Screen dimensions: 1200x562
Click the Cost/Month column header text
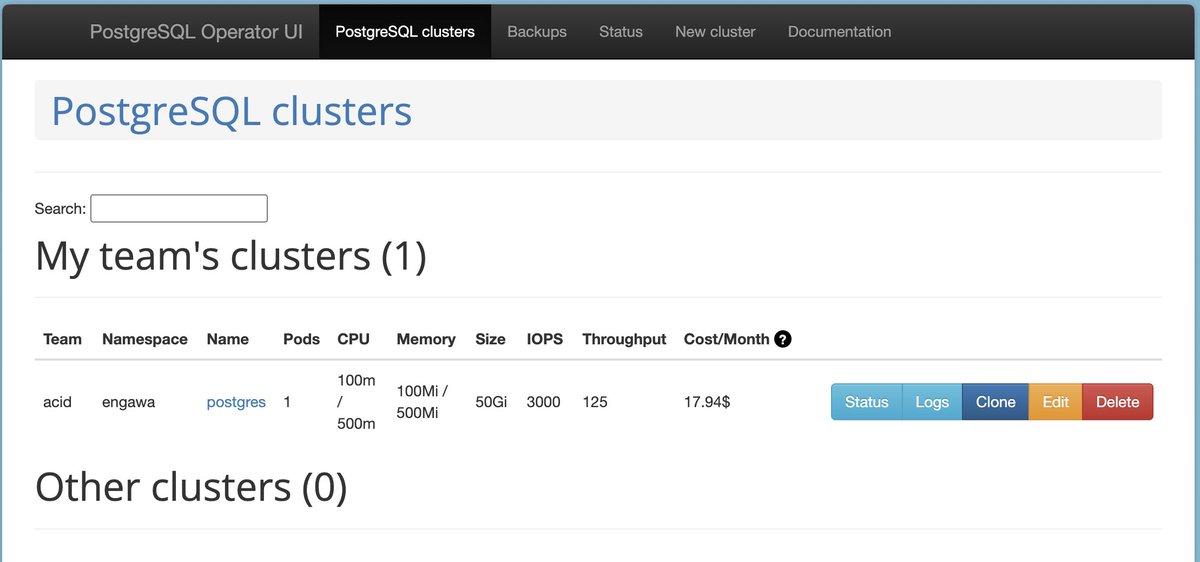pyautogui.click(x=727, y=339)
